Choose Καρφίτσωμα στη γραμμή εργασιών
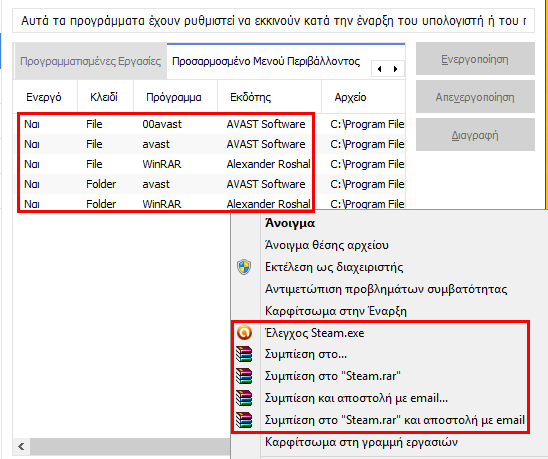 [361, 442]
